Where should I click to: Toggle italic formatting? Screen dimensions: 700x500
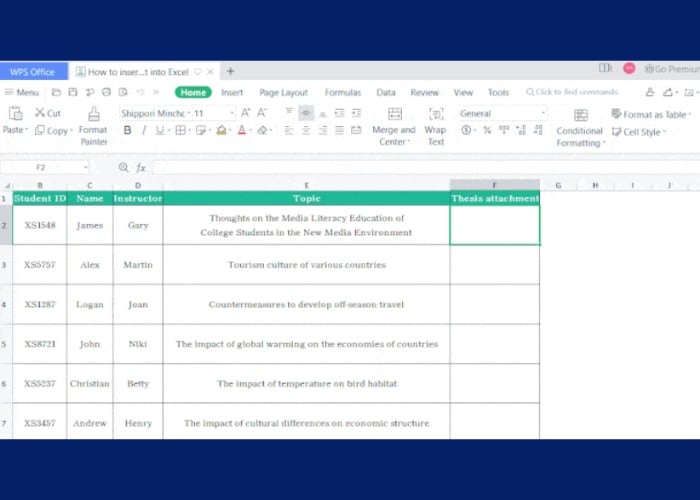(x=145, y=130)
